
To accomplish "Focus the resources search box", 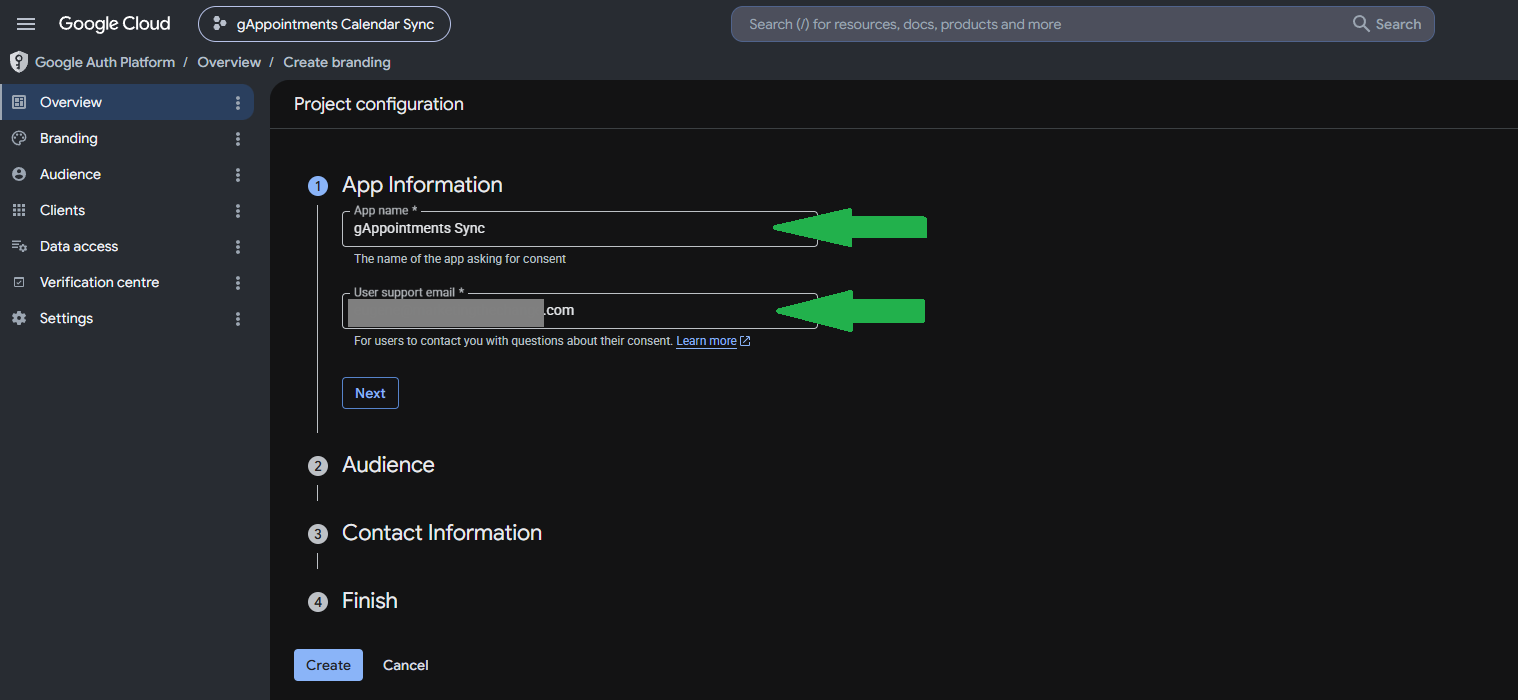I will click(x=1040, y=24).
